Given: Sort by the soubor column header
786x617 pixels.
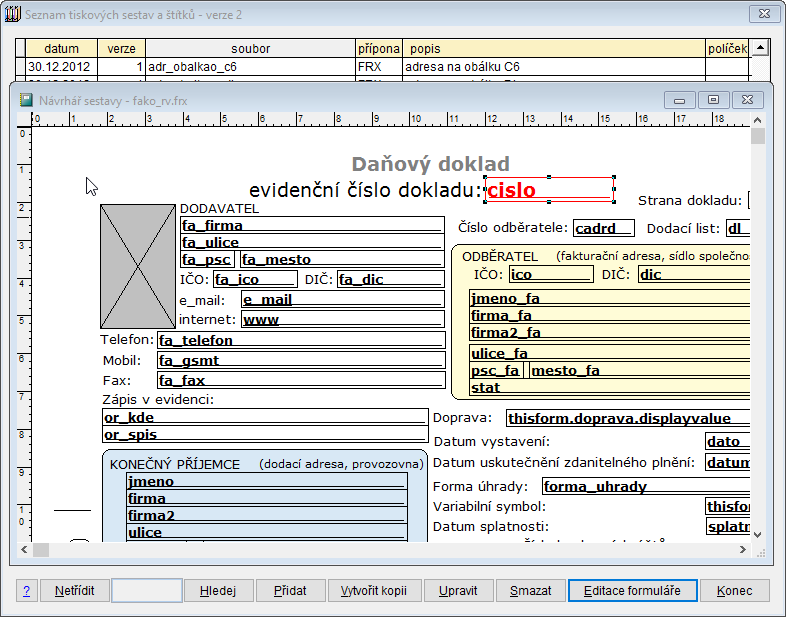Looking at the screenshot, I should pos(250,48).
